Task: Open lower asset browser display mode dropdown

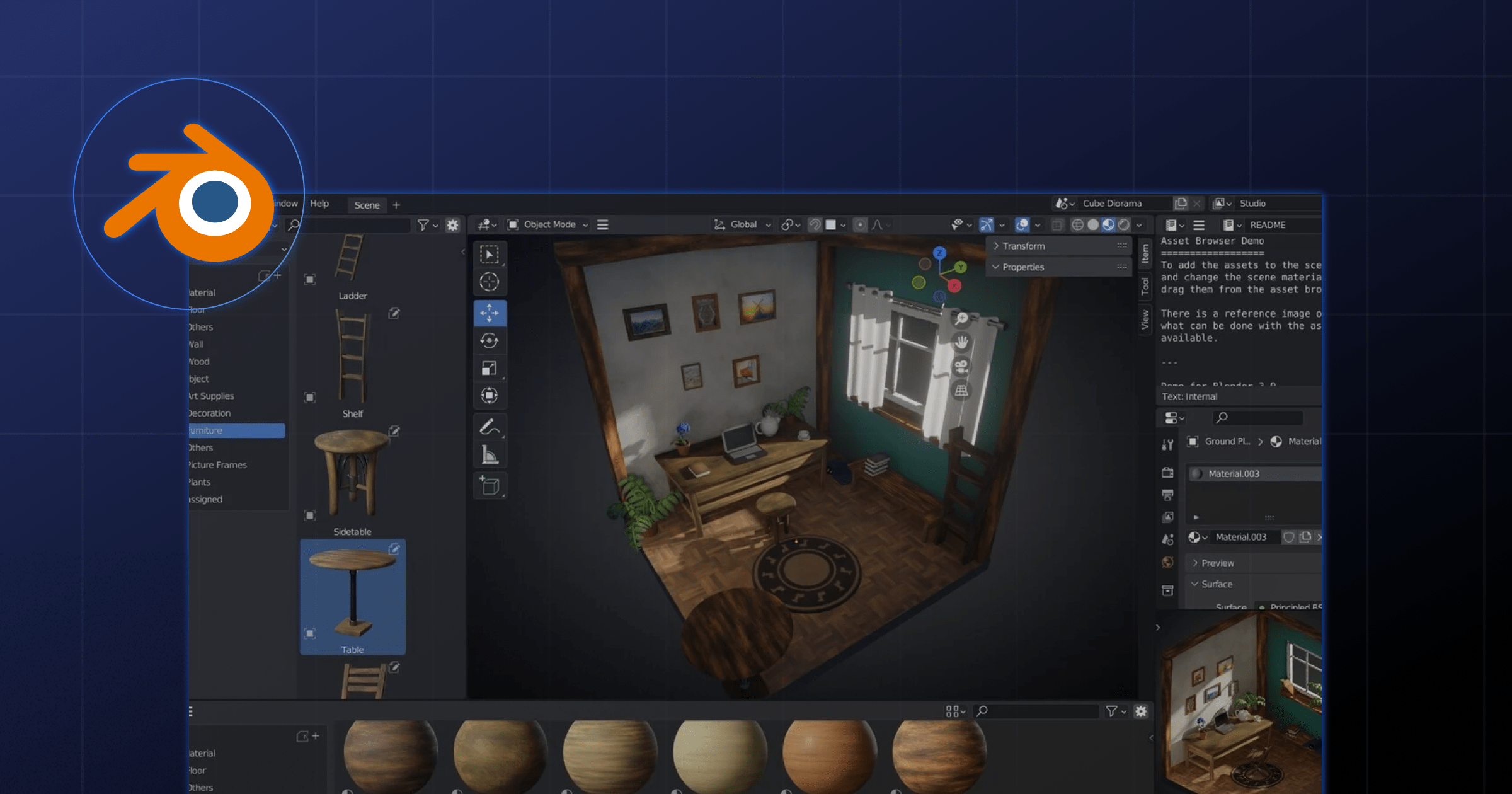Action: coord(956,711)
